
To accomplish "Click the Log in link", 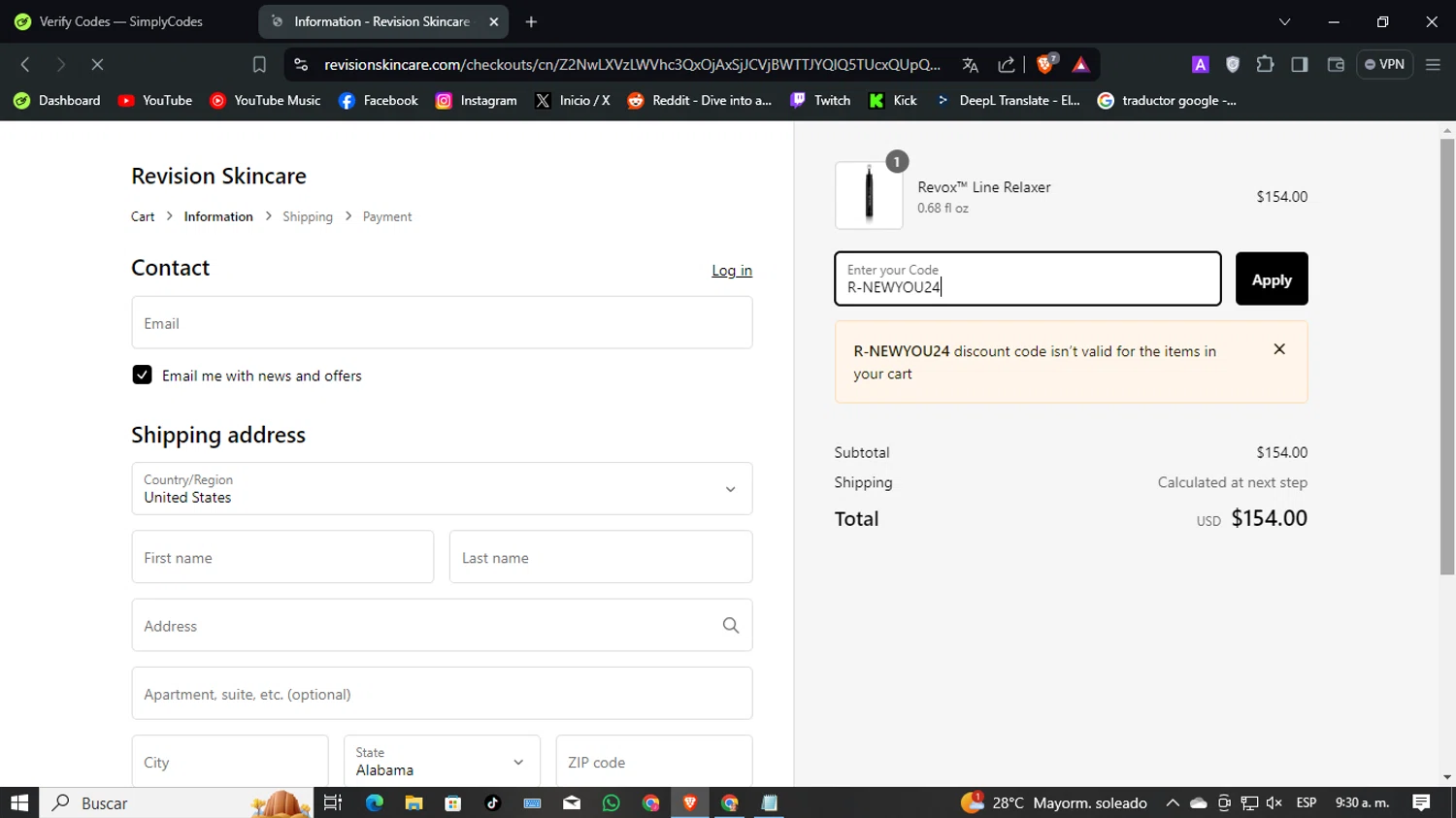I will pos(732,271).
